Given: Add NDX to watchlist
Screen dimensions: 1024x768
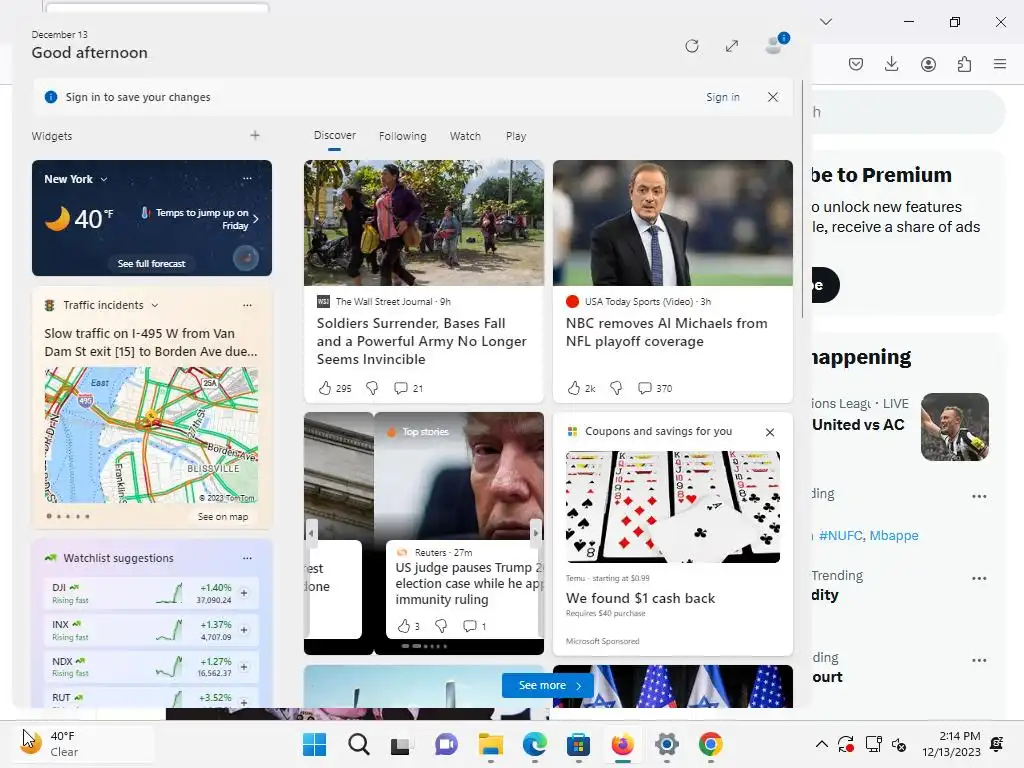Looking at the screenshot, I should [x=244, y=667].
